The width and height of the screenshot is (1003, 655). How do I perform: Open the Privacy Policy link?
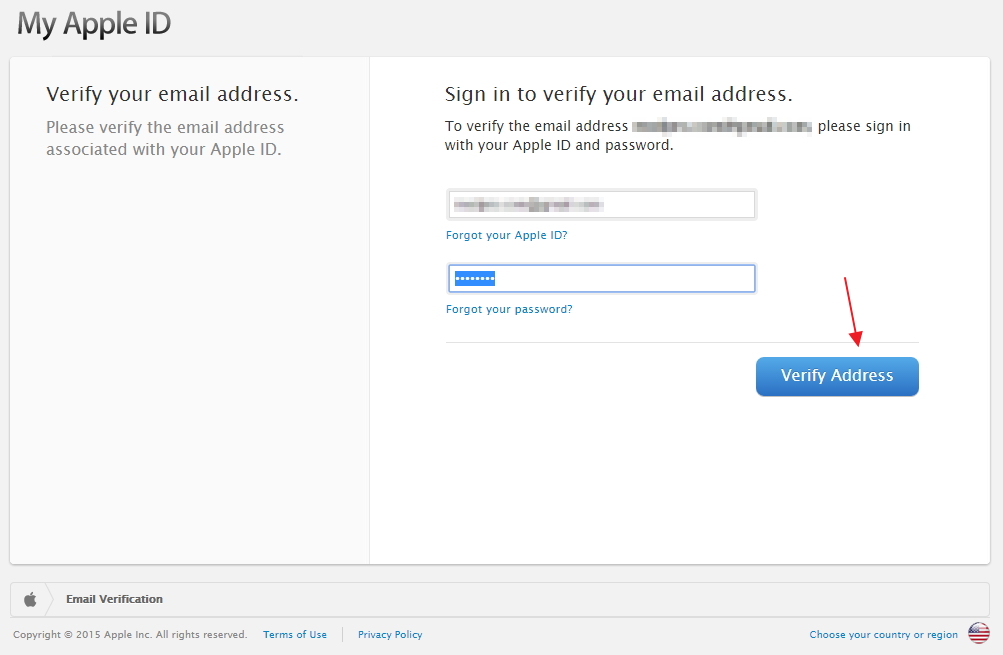pos(390,635)
